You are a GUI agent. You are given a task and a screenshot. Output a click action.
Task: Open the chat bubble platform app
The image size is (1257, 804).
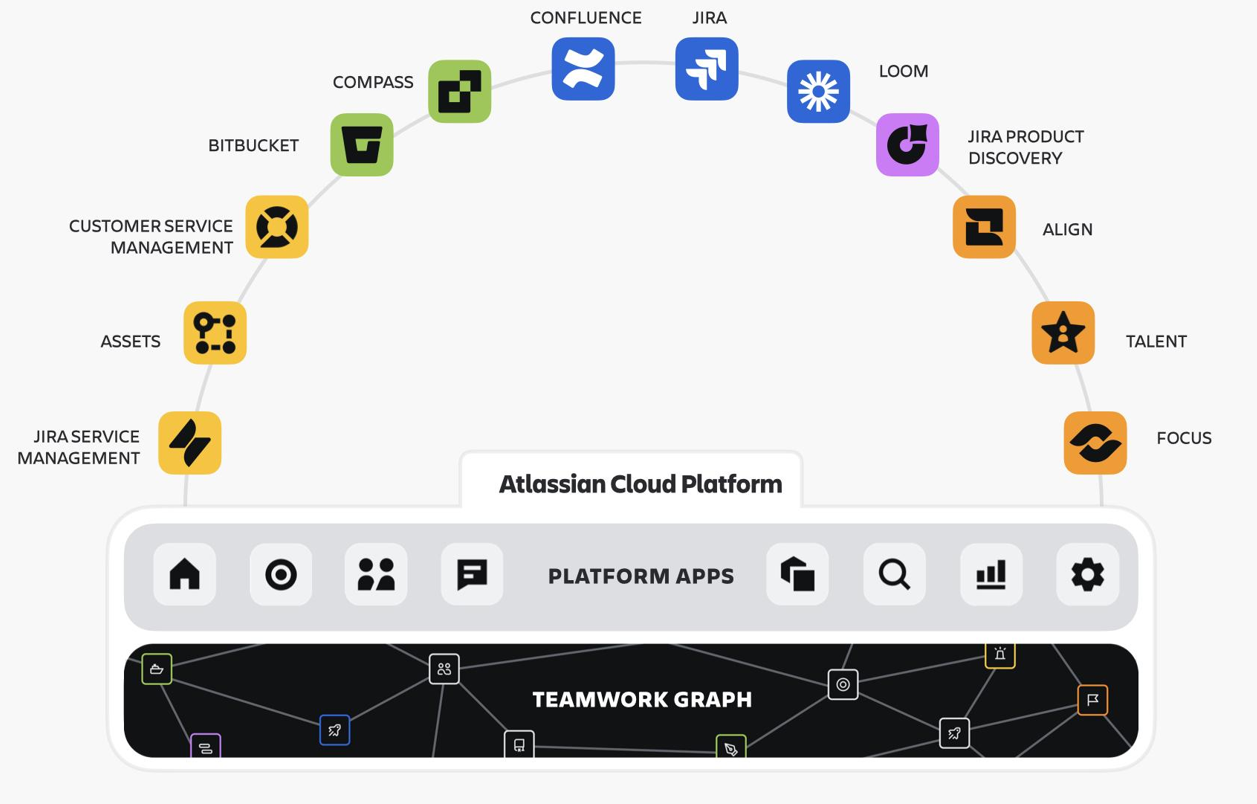(472, 575)
